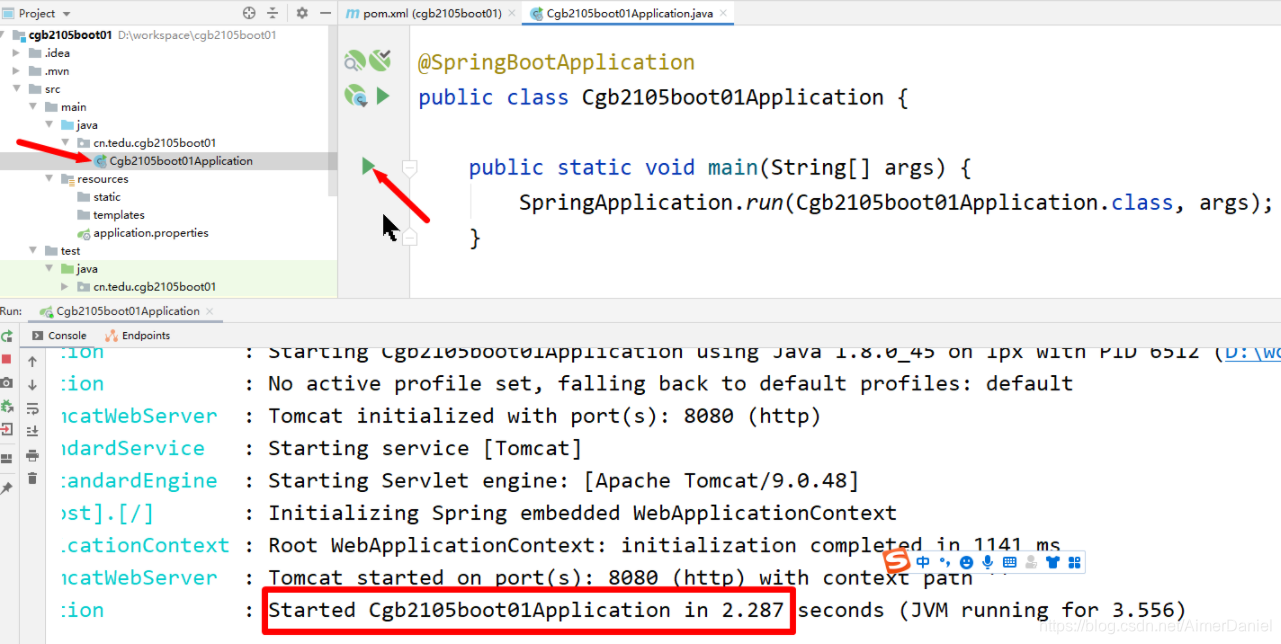Click the Spring bean checkmark gutter icon
Image resolution: width=1281 pixels, height=644 pixels.
click(x=380, y=62)
